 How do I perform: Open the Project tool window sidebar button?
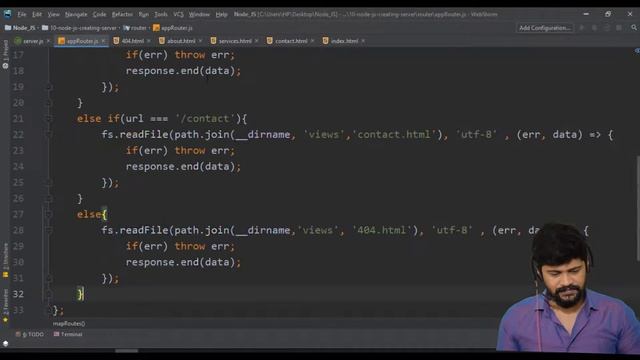(5, 54)
